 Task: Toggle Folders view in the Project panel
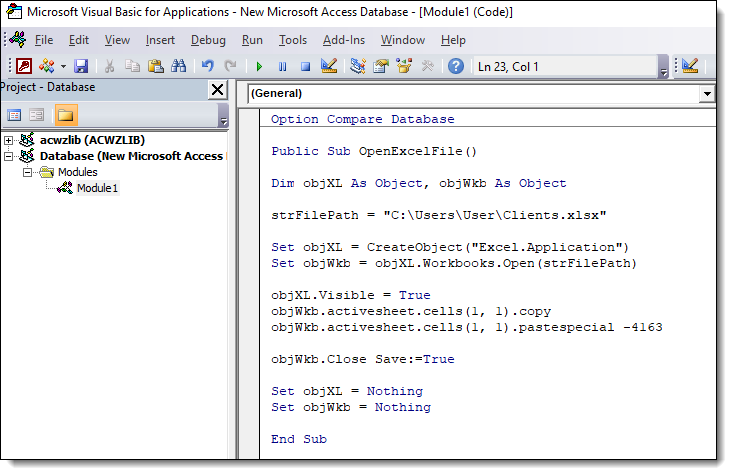point(66,115)
